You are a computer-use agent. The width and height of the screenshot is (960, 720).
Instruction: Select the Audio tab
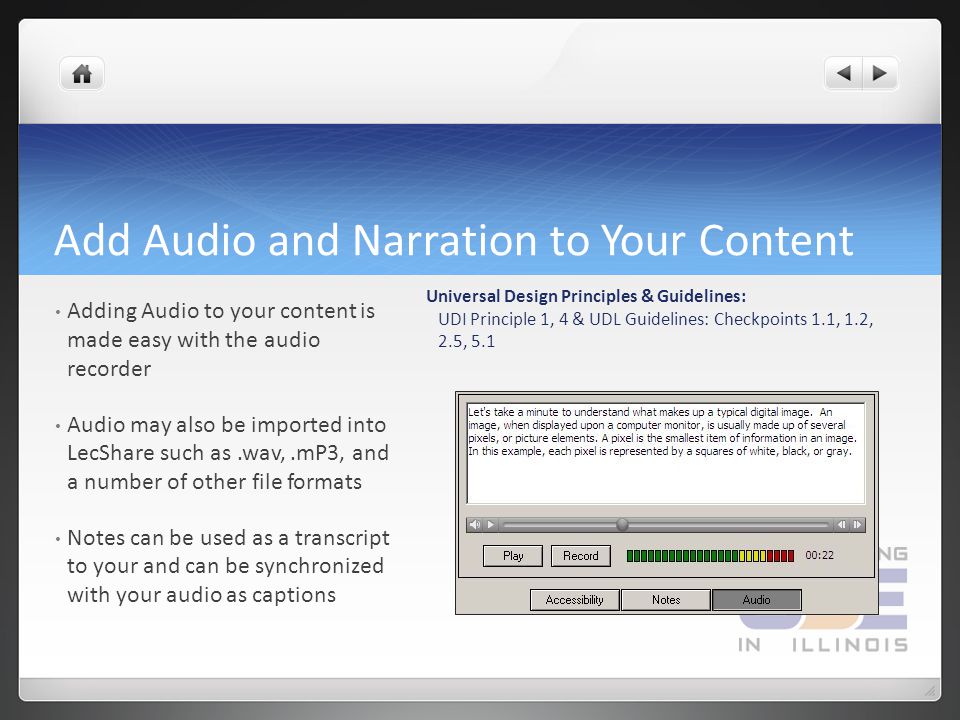[x=757, y=600]
